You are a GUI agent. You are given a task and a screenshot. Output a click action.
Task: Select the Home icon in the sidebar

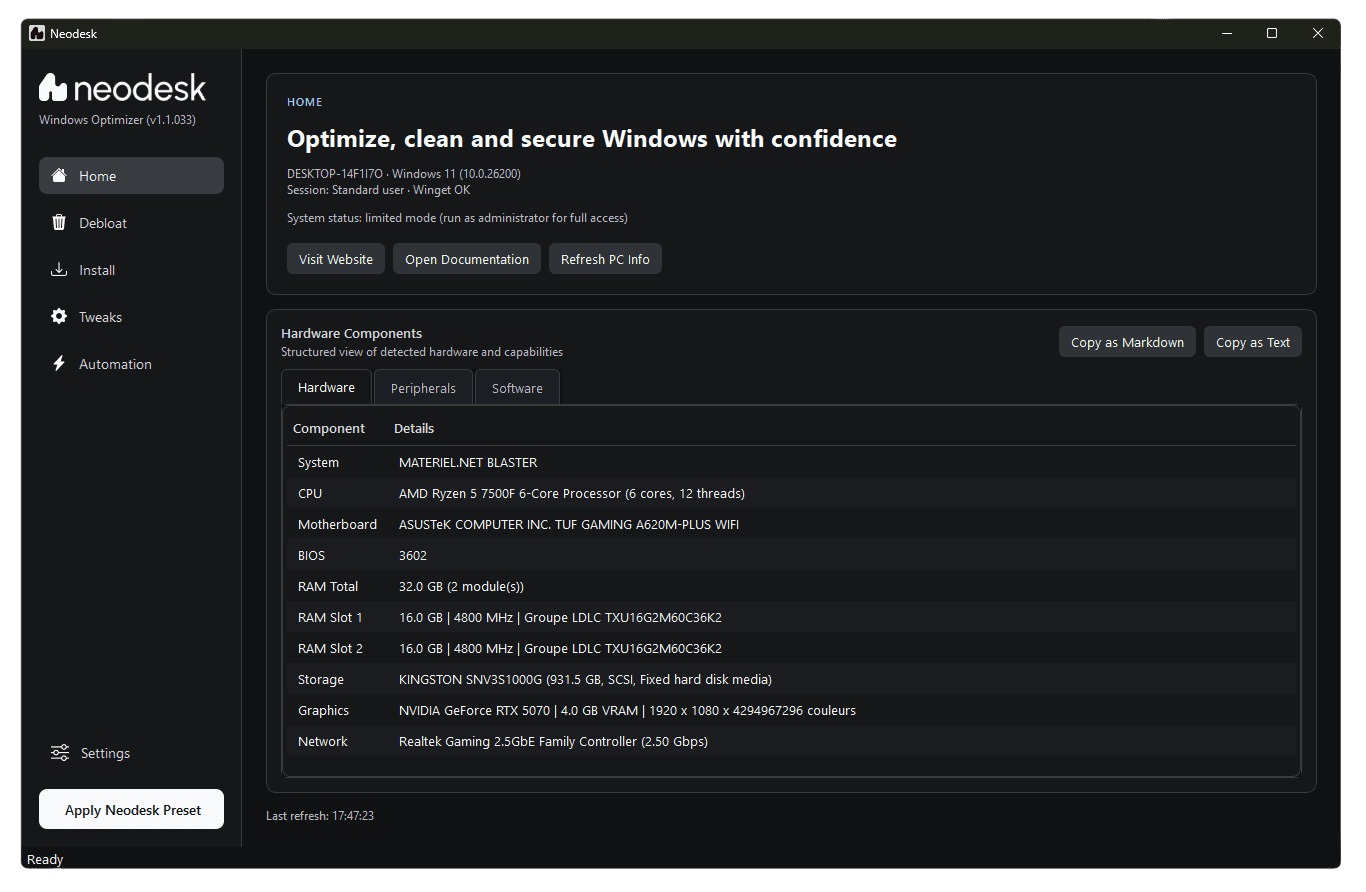coord(59,175)
